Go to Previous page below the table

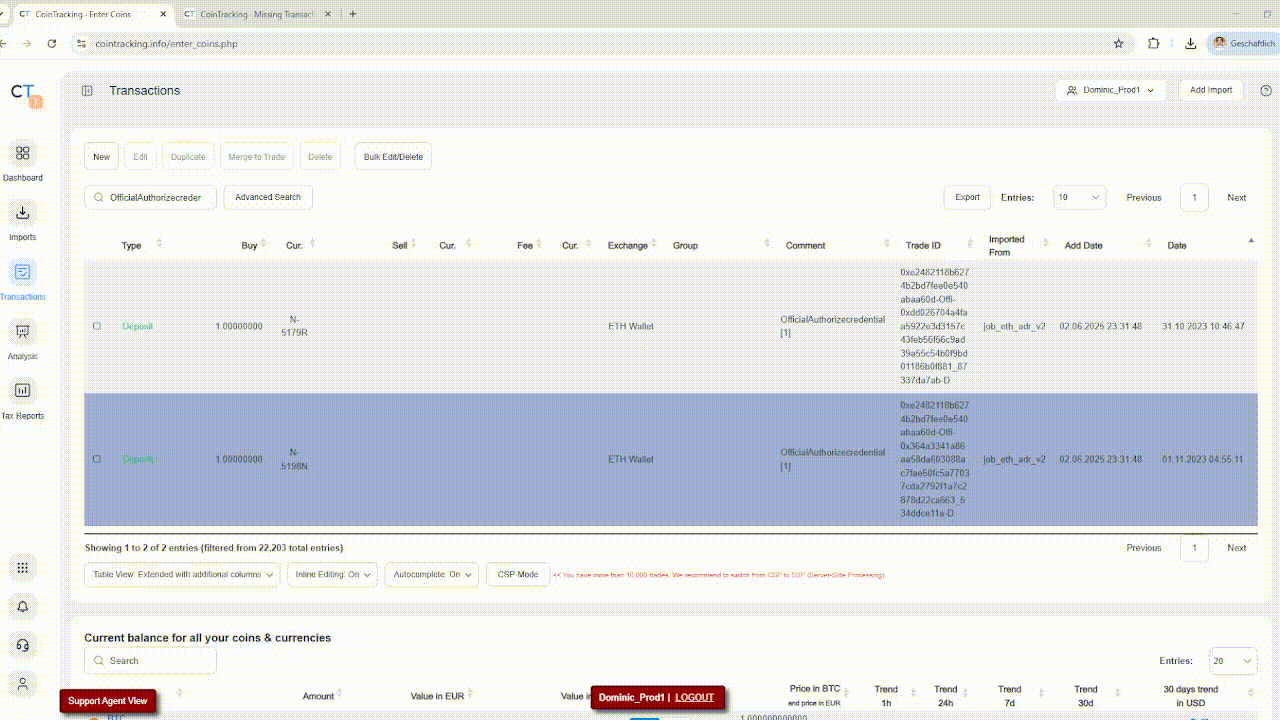pyautogui.click(x=1144, y=548)
